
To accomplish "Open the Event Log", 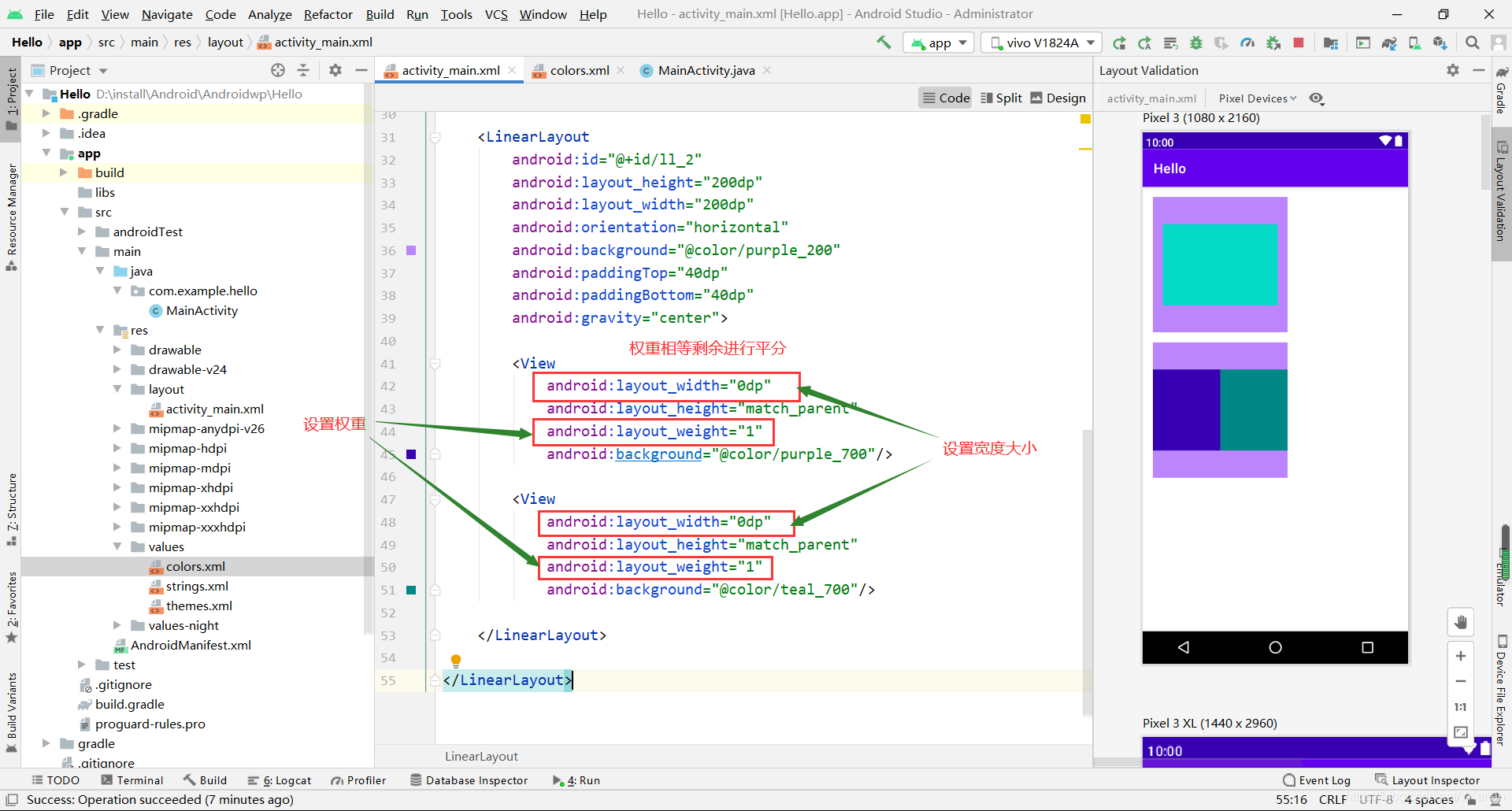I will 1317,780.
